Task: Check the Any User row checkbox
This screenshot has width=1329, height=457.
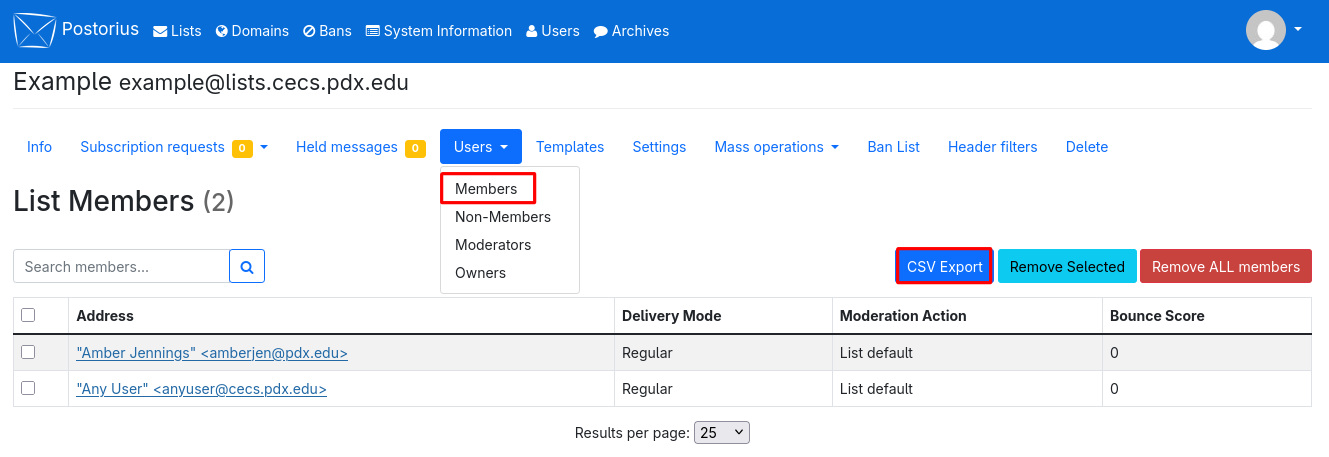Action: coord(28,388)
